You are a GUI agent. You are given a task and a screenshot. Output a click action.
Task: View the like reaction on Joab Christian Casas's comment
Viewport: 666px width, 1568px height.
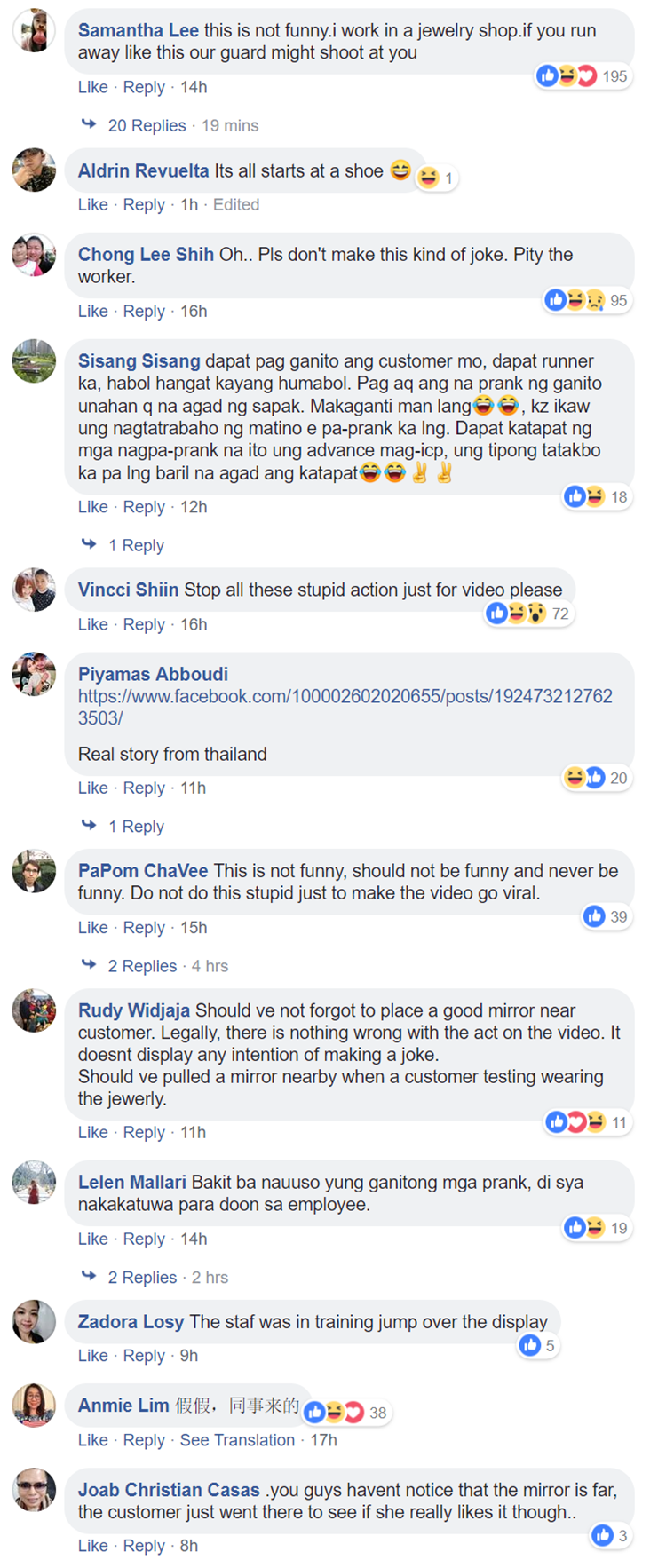[x=603, y=1535]
